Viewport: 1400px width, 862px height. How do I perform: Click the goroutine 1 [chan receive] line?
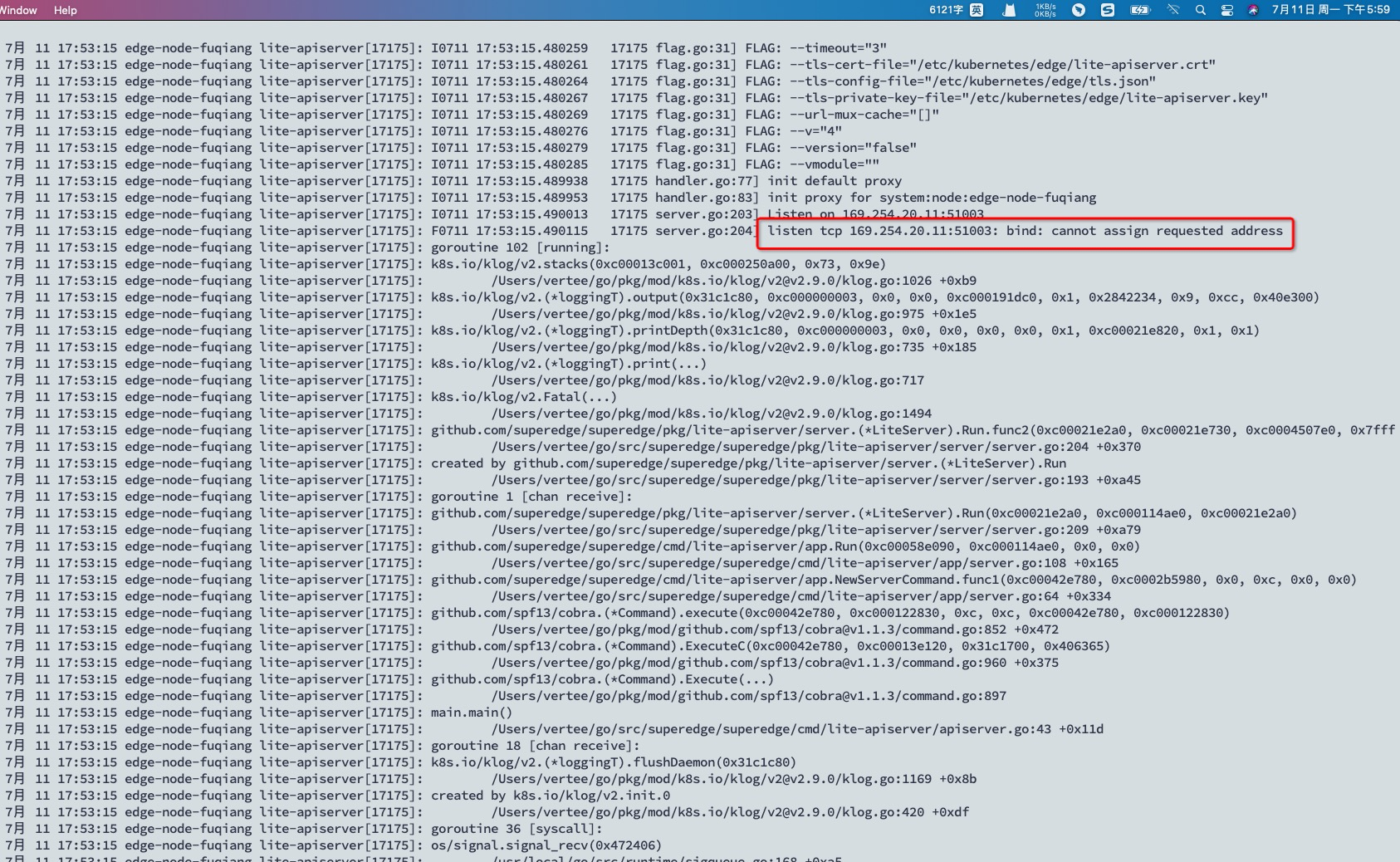[531, 497]
